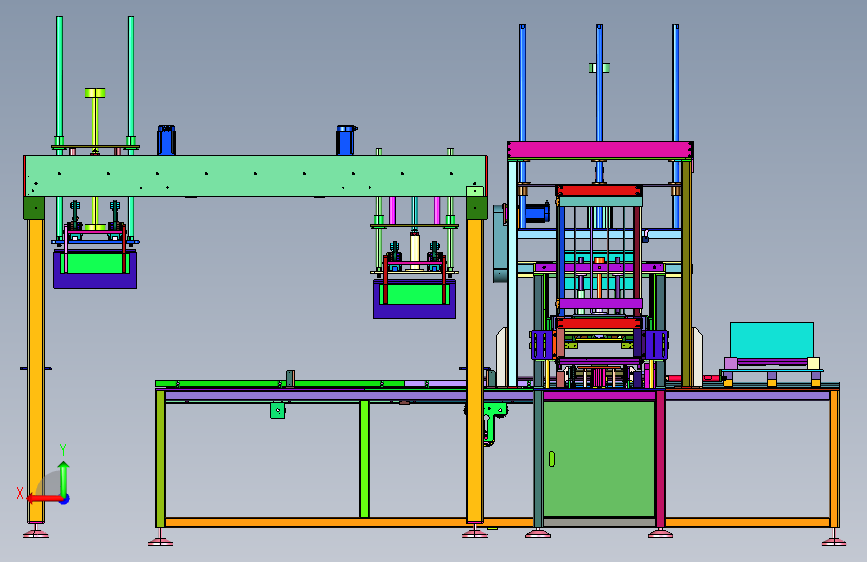
Task: Click the blue Z axis ball of triad
Action: tap(65, 499)
